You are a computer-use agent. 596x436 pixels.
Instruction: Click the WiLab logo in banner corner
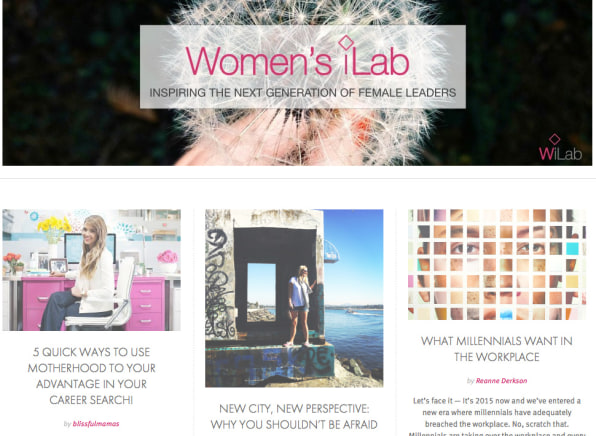pyautogui.click(x=560, y=147)
